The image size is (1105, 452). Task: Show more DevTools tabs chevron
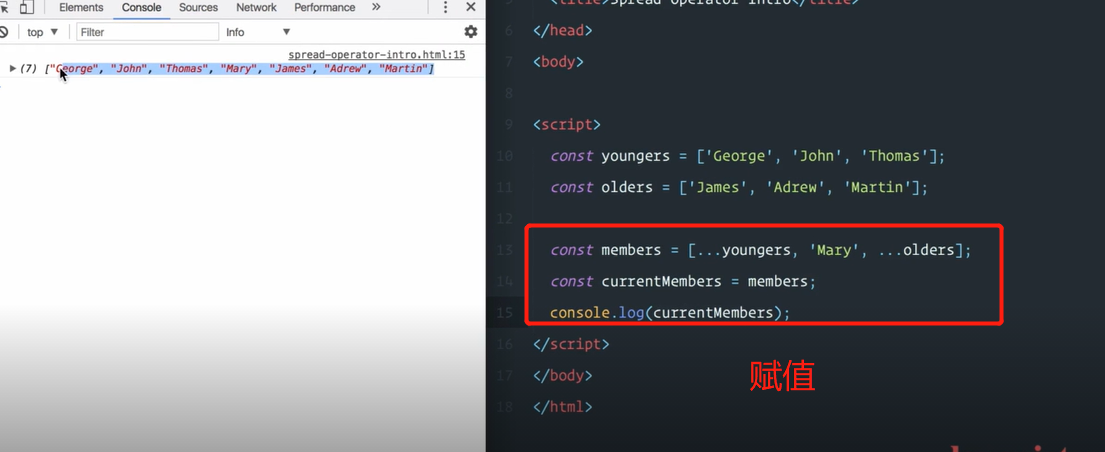[x=376, y=7]
